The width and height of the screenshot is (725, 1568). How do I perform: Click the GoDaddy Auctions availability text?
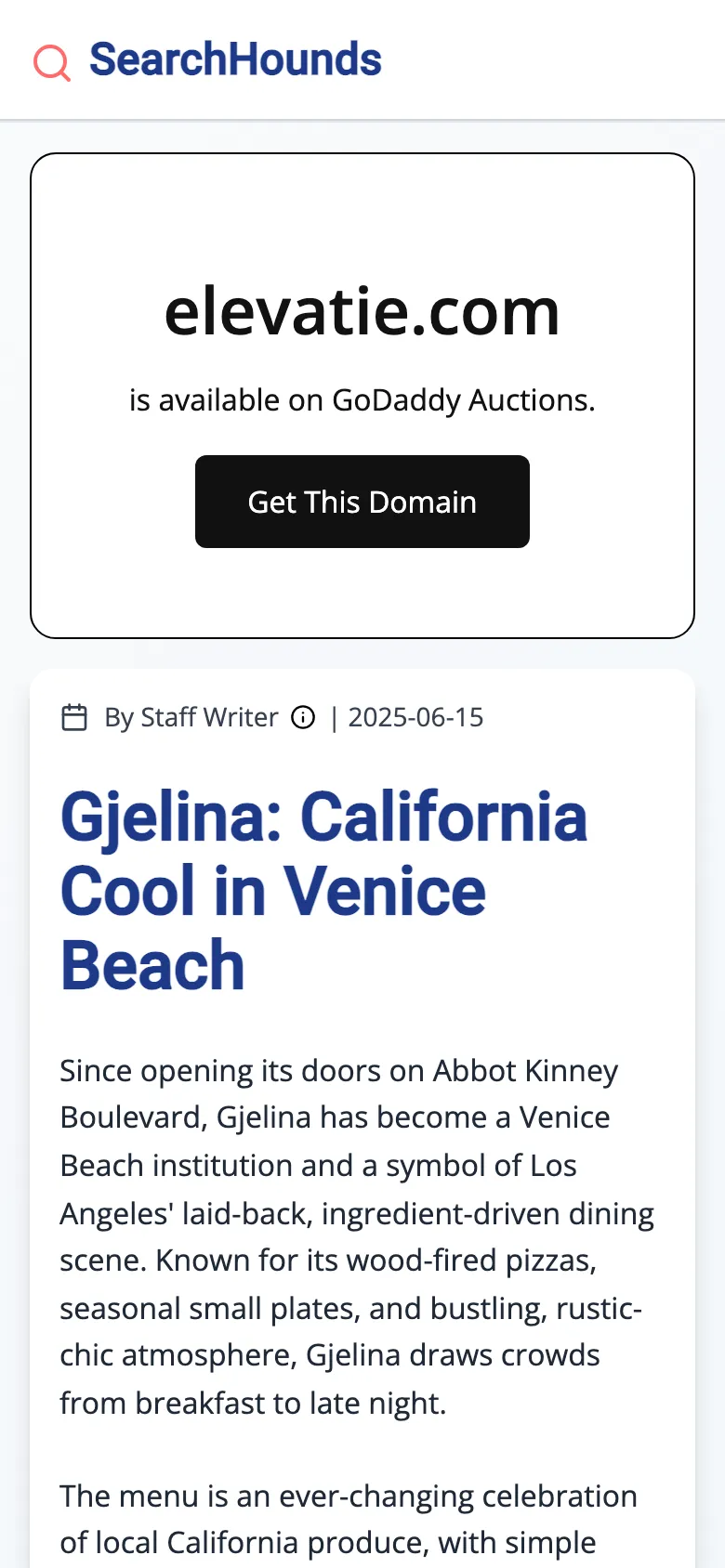click(362, 400)
